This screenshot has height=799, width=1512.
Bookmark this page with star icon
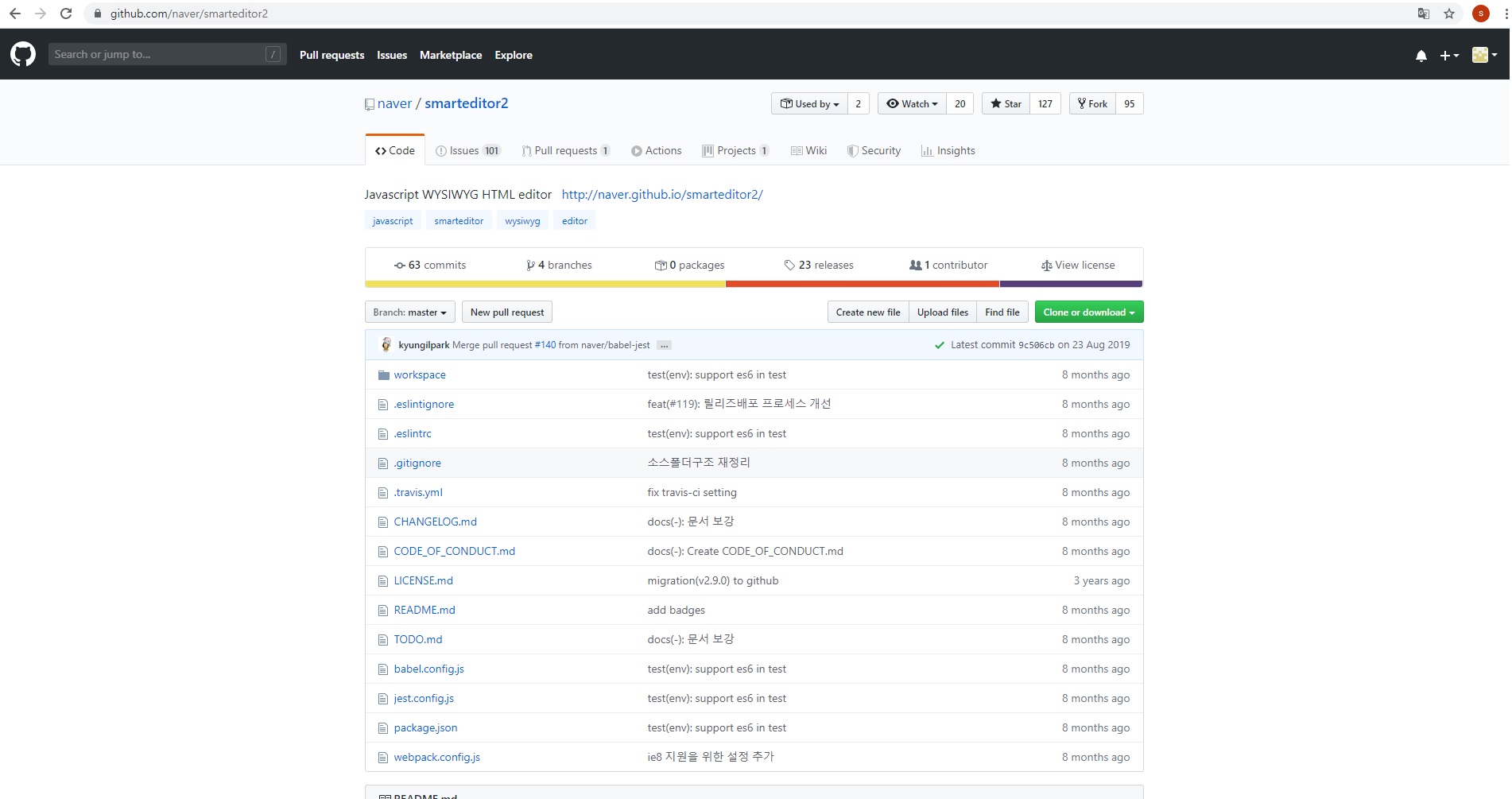(x=1449, y=14)
